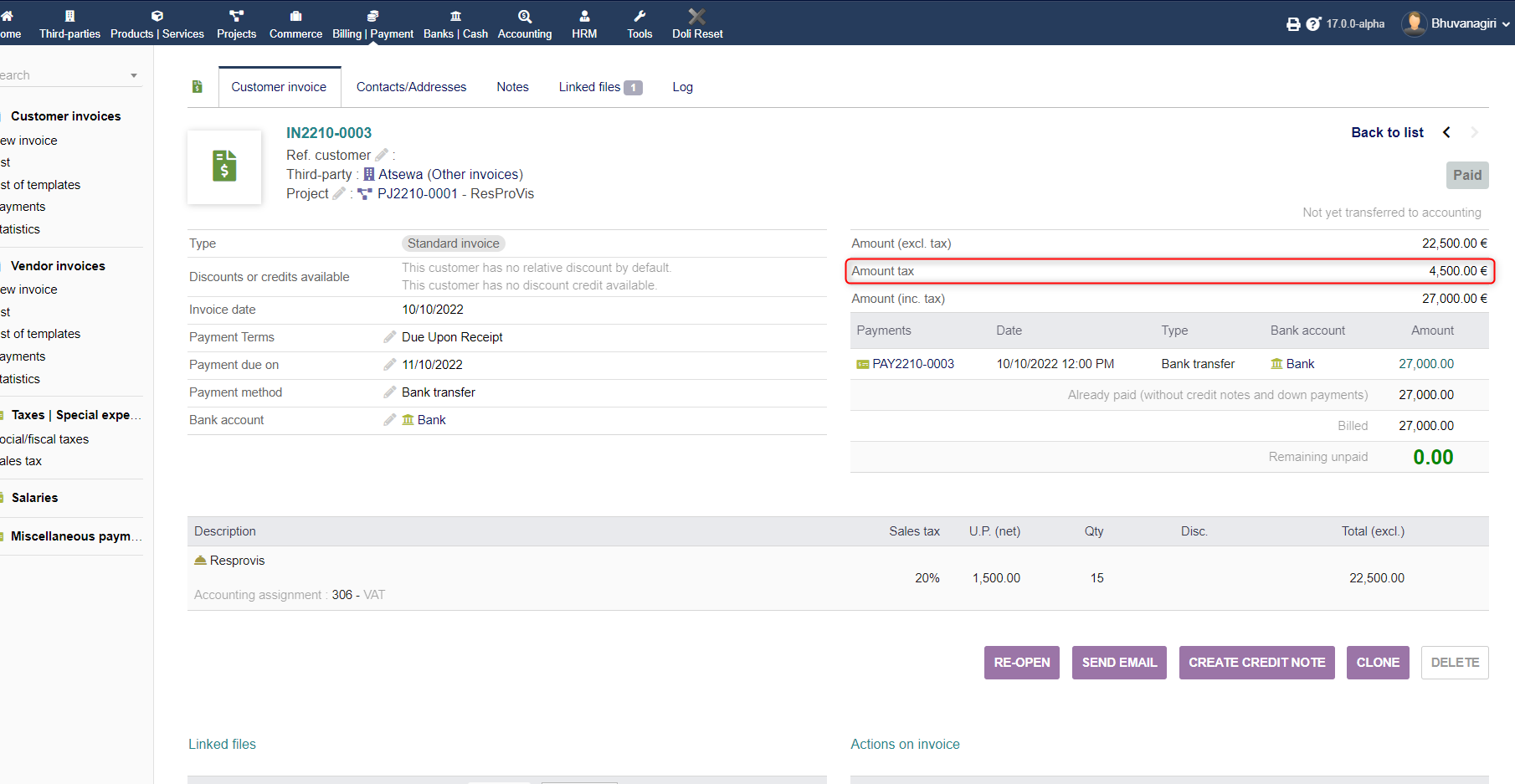Edit Payment Terms using the pencil icon
The width and height of the screenshot is (1515, 784).
tap(389, 336)
